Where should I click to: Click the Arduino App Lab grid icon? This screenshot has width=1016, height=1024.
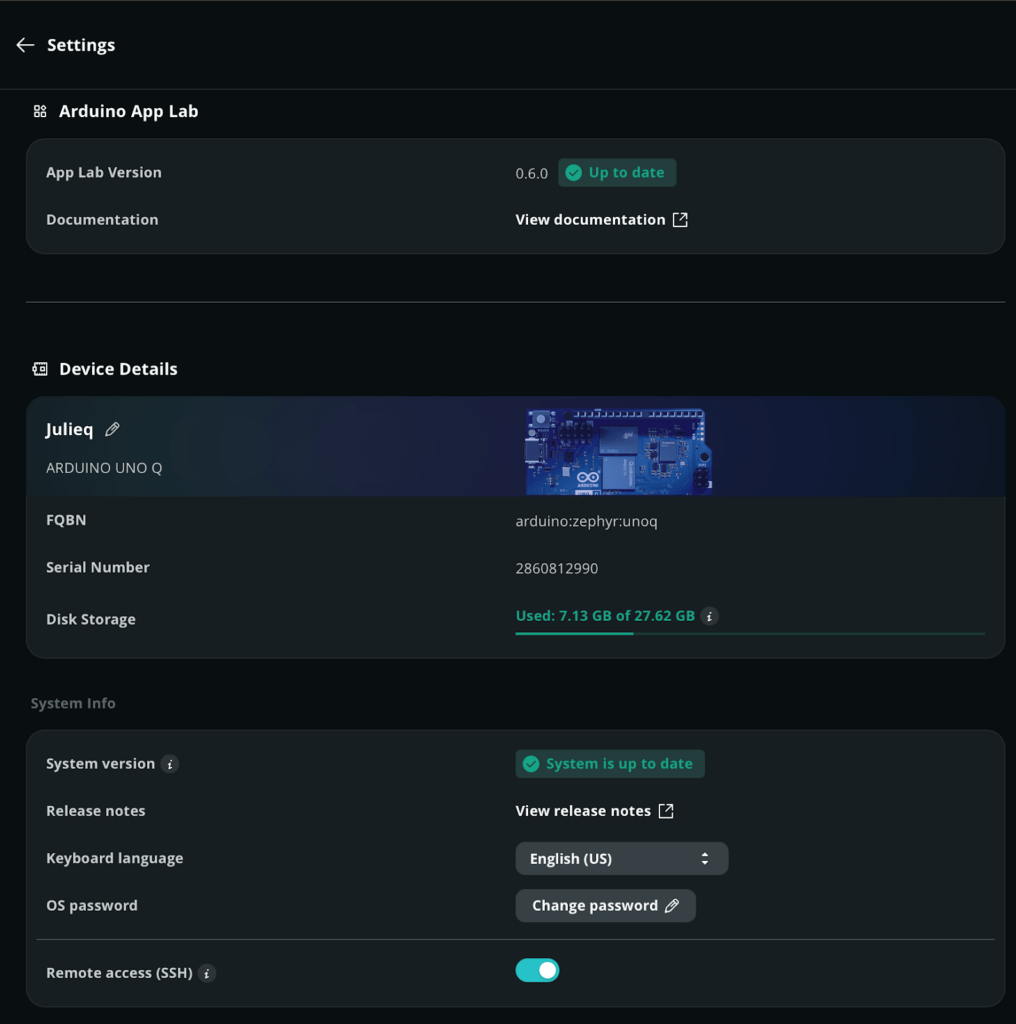point(40,112)
